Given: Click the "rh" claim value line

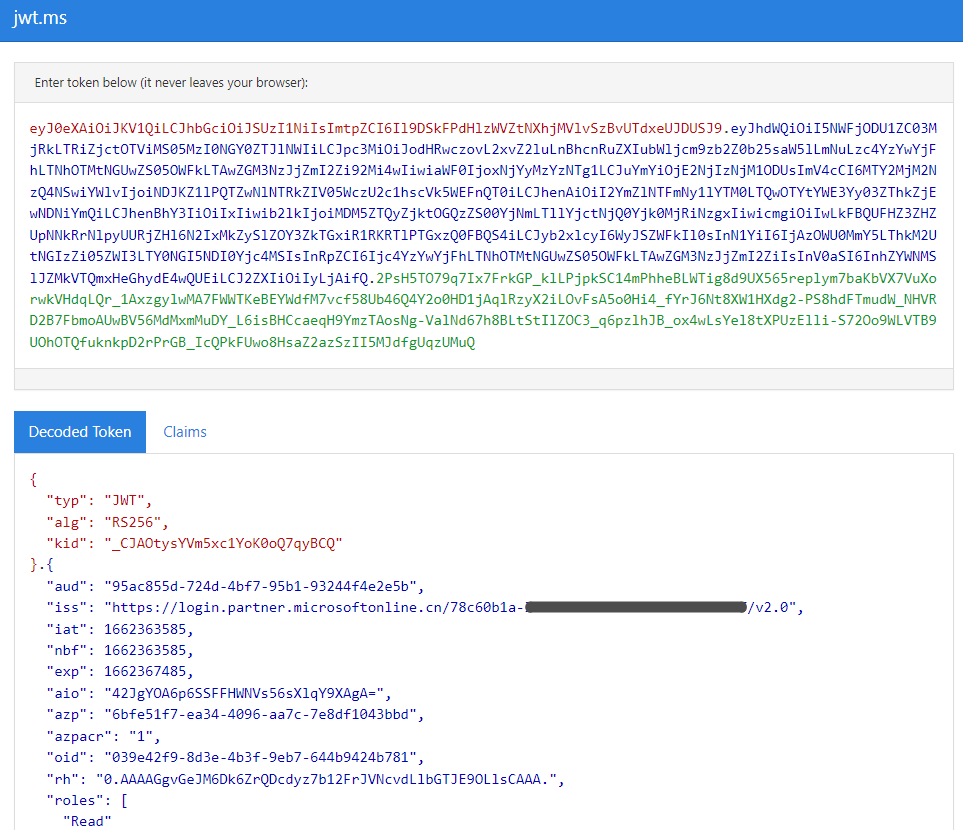Looking at the screenshot, I should (305, 780).
